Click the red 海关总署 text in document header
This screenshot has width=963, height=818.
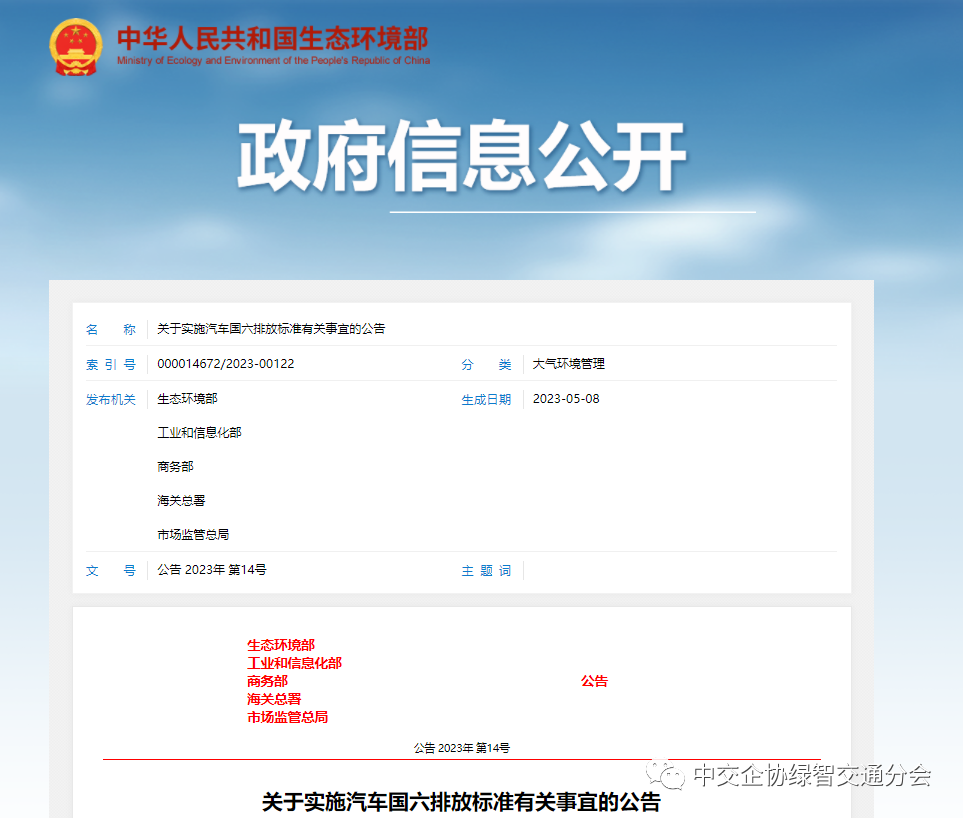click(274, 699)
